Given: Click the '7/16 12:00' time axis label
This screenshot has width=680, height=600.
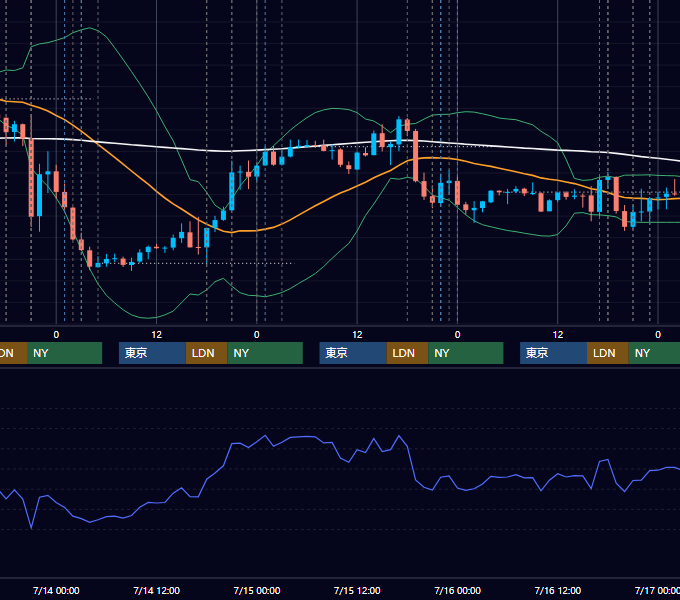Looking at the screenshot, I should coord(558,590).
